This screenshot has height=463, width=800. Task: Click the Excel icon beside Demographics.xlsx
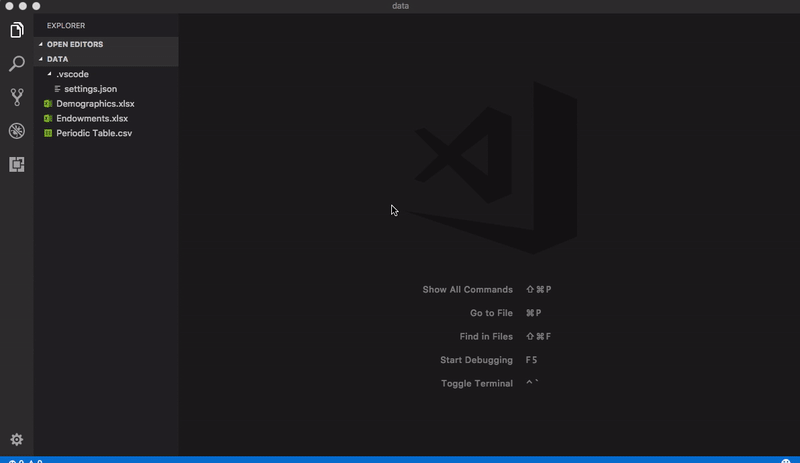tap(48, 104)
